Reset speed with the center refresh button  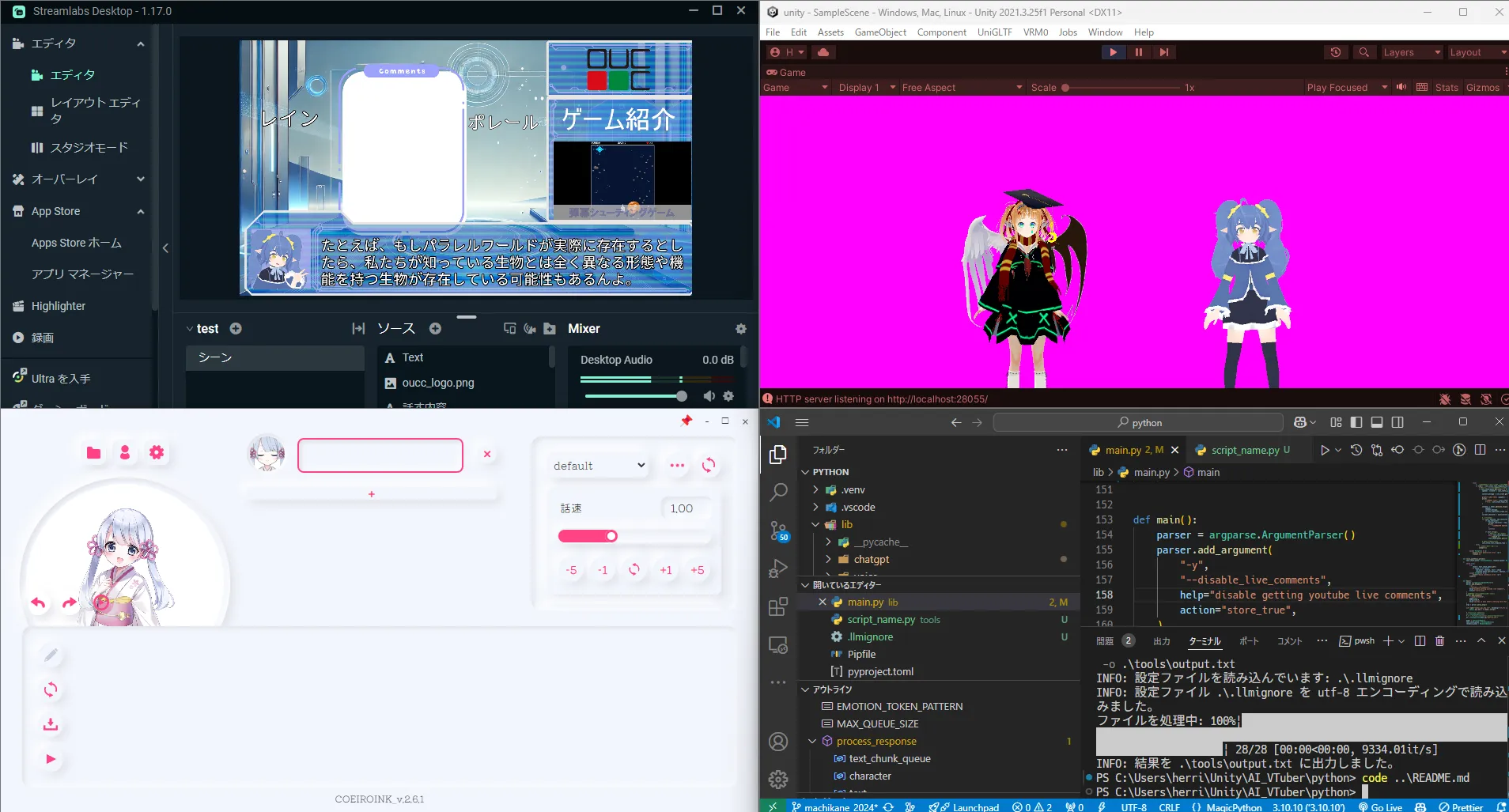[x=634, y=569]
